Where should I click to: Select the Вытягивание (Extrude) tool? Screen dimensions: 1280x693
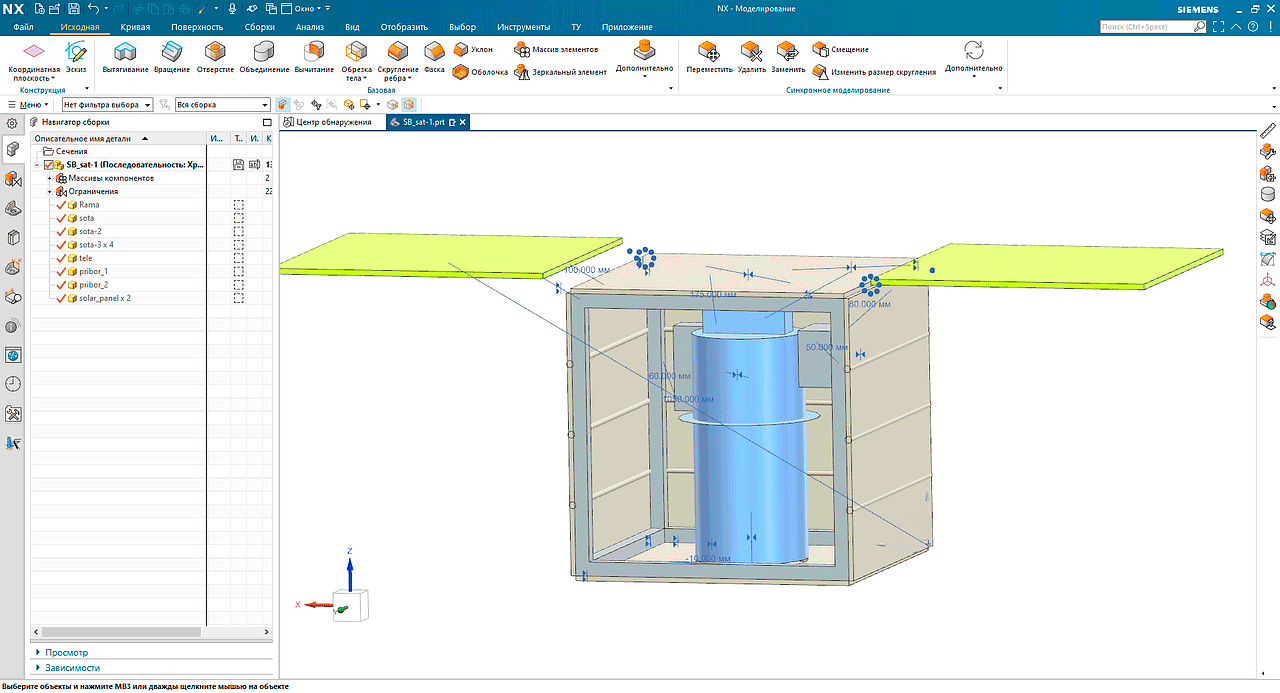point(125,58)
